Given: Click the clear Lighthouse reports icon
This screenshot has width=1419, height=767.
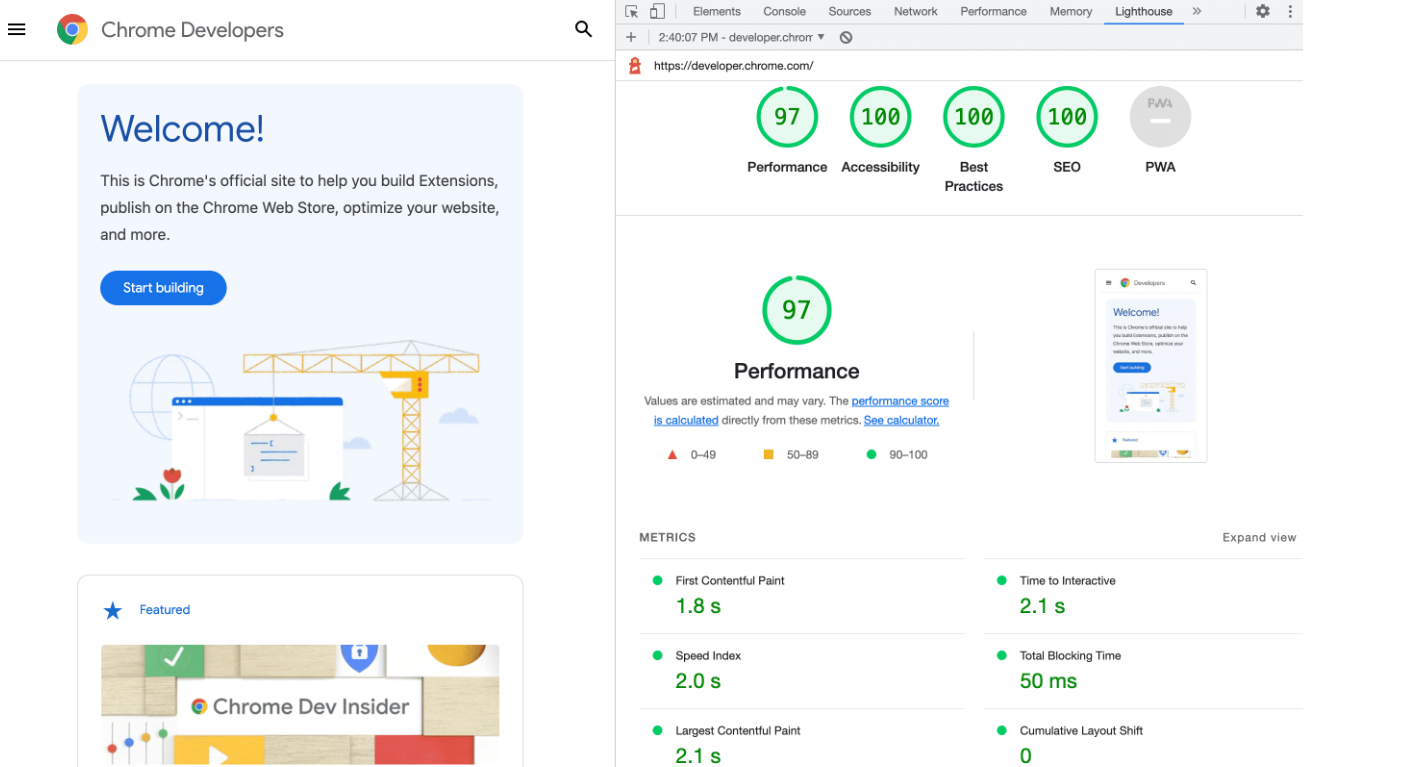Looking at the screenshot, I should click(846, 37).
